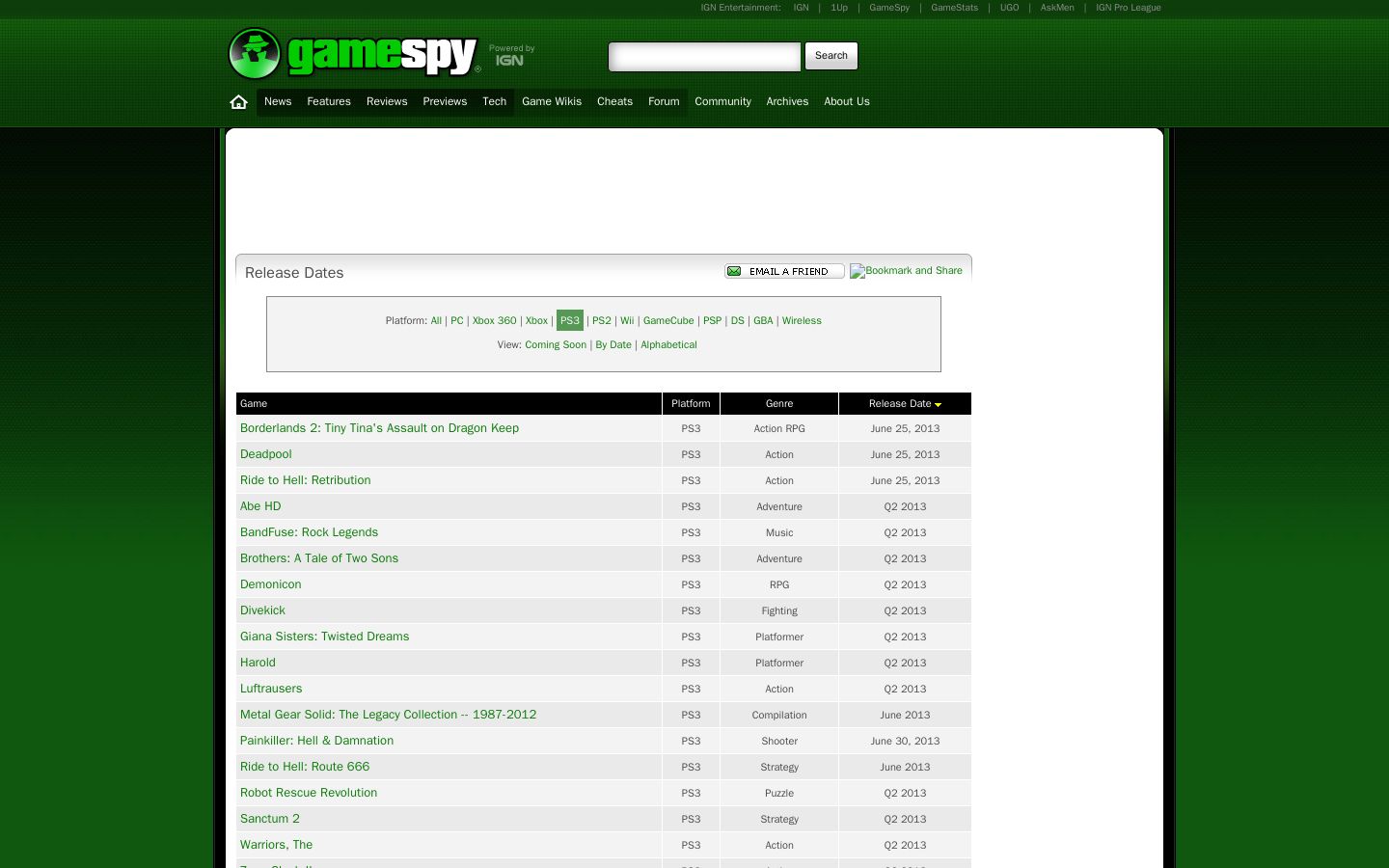Click IGN in the top network bar
1389x868 pixels.
pos(801,8)
